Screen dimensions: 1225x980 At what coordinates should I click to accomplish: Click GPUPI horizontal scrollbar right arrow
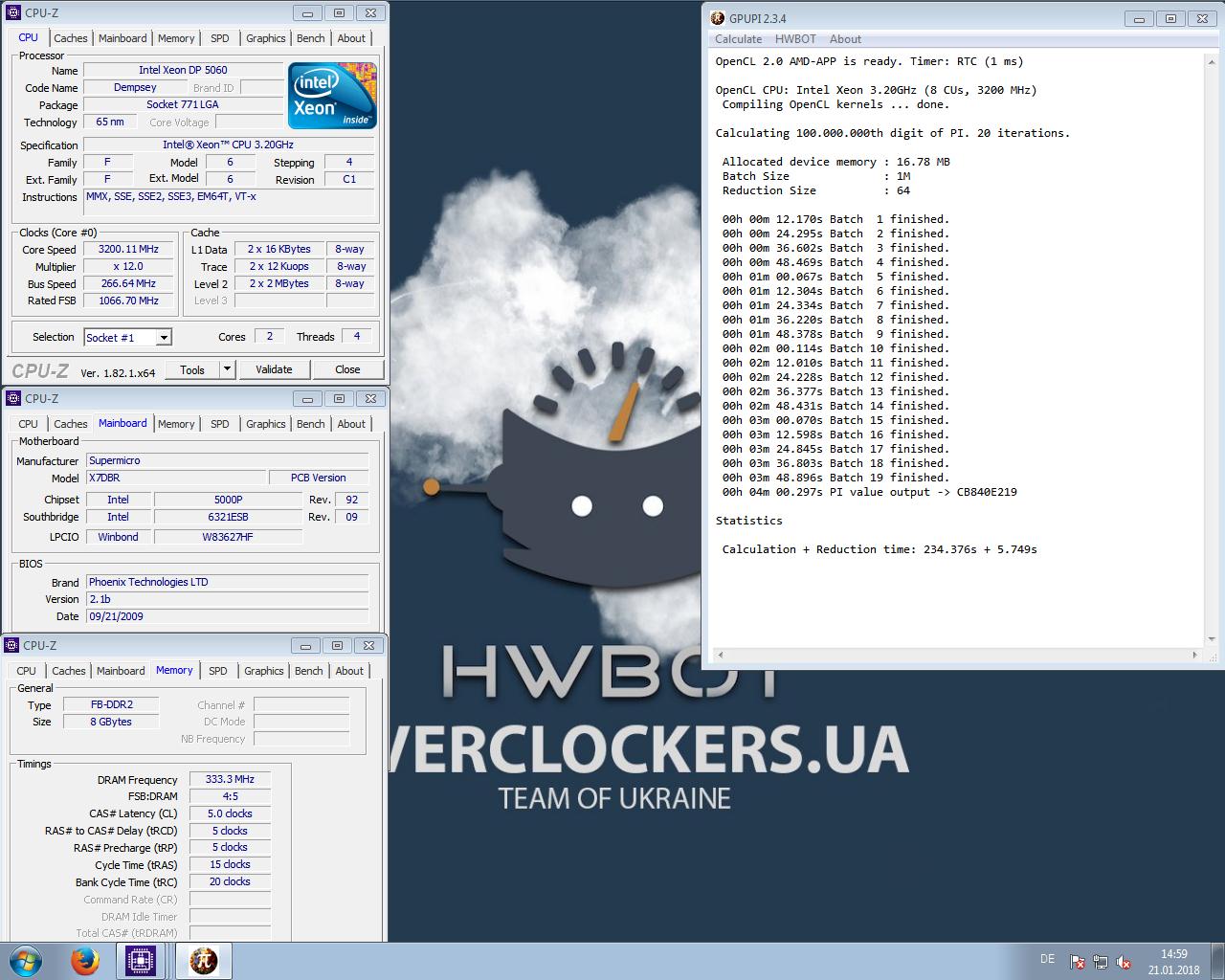(x=1195, y=656)
